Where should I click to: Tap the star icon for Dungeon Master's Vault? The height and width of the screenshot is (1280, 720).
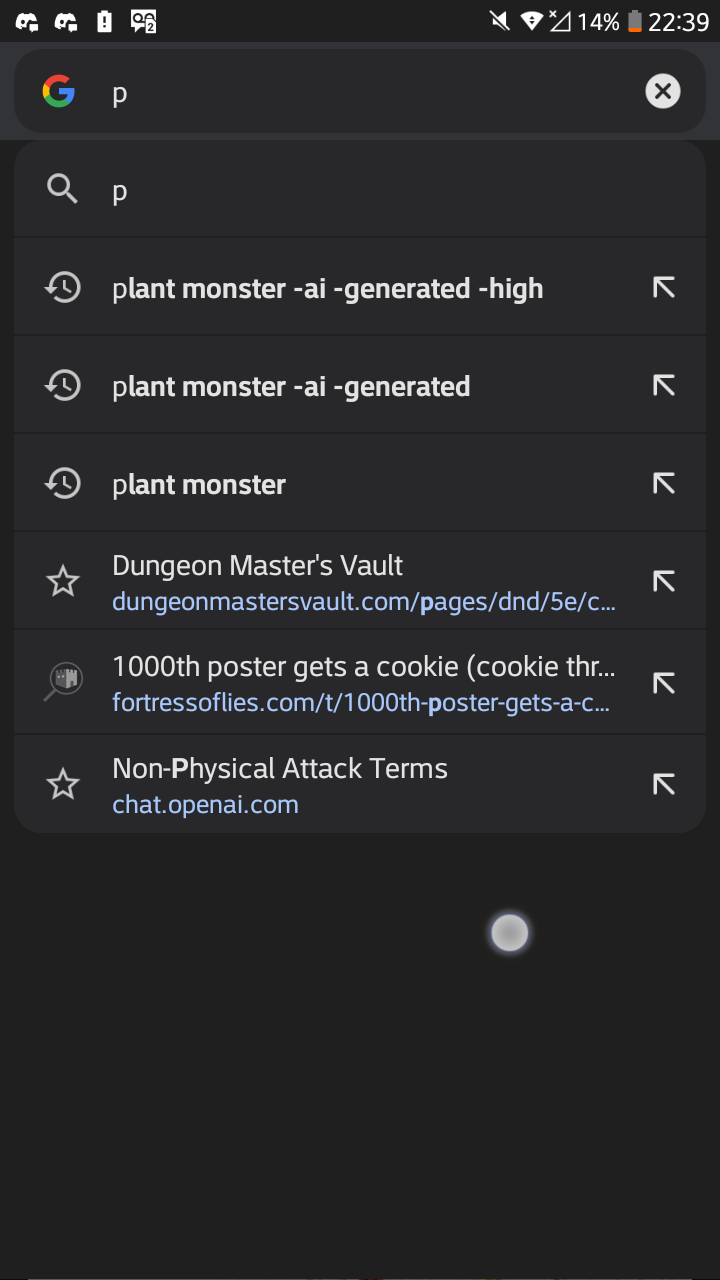(x=63, y=581)
